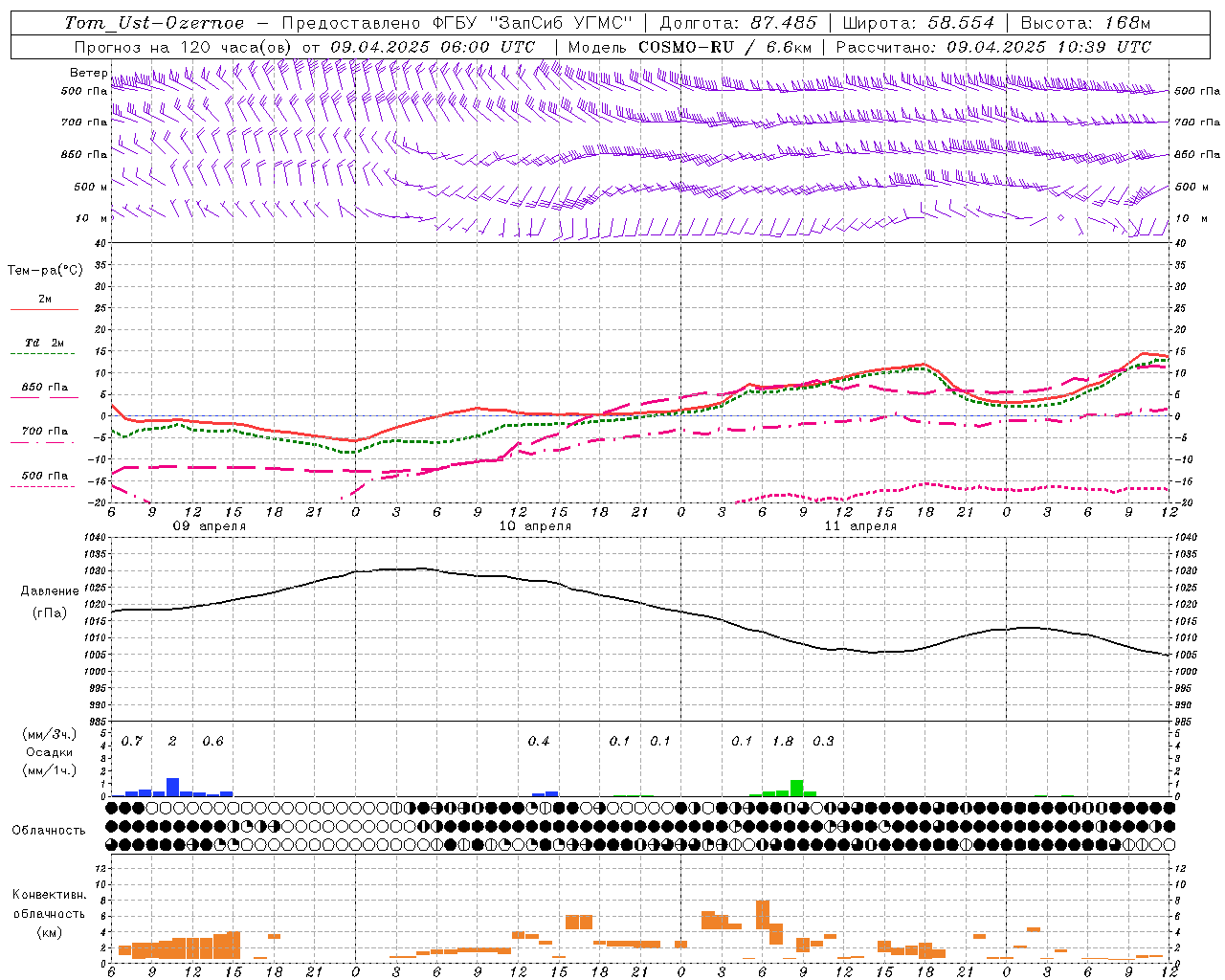The height and width of the screenshot is (980, 1225).
Task: Click the 'Давление' pressure panel label
Action: [50, 591]
